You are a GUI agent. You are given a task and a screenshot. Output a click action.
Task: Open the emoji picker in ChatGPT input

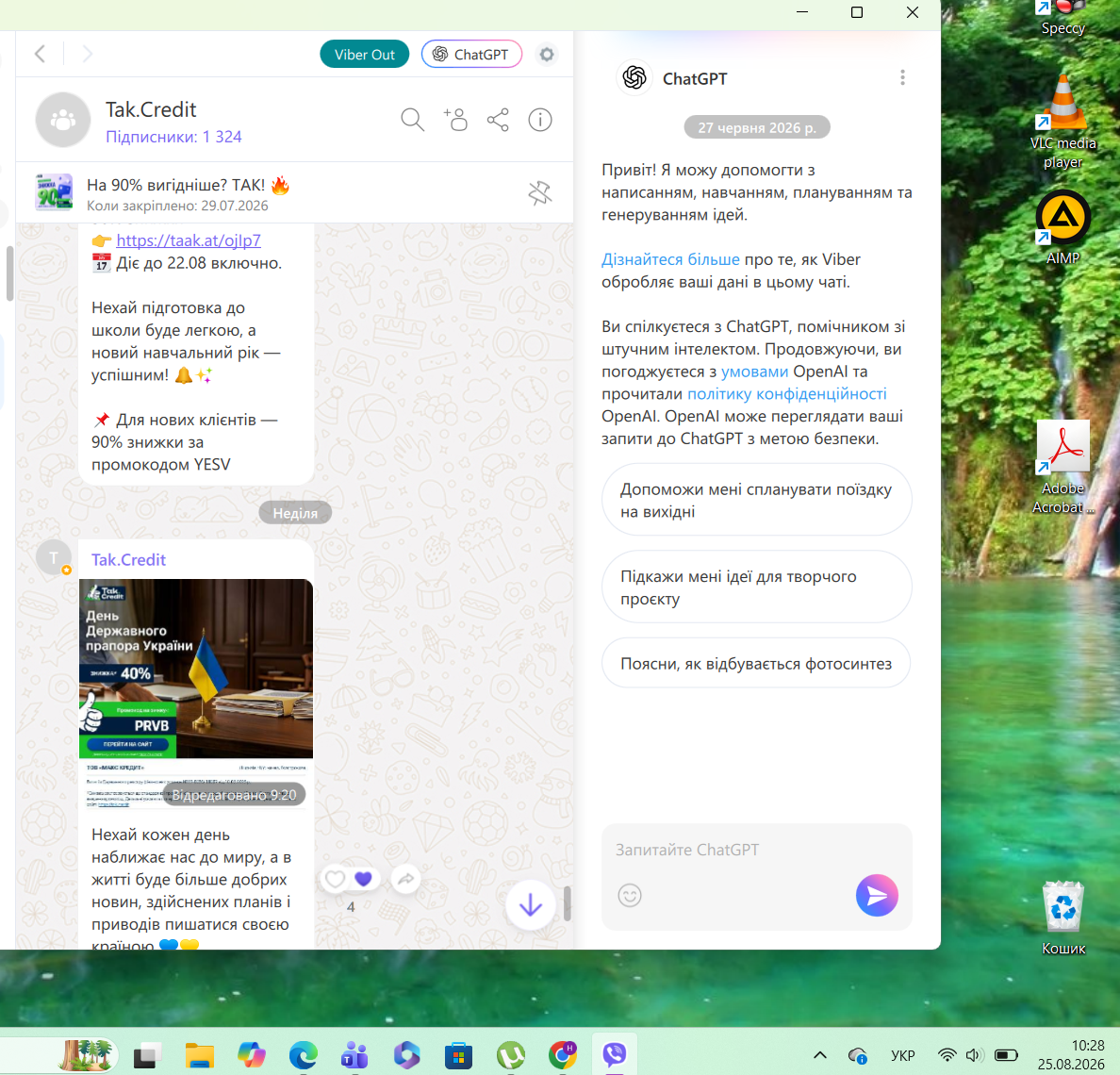629,895
